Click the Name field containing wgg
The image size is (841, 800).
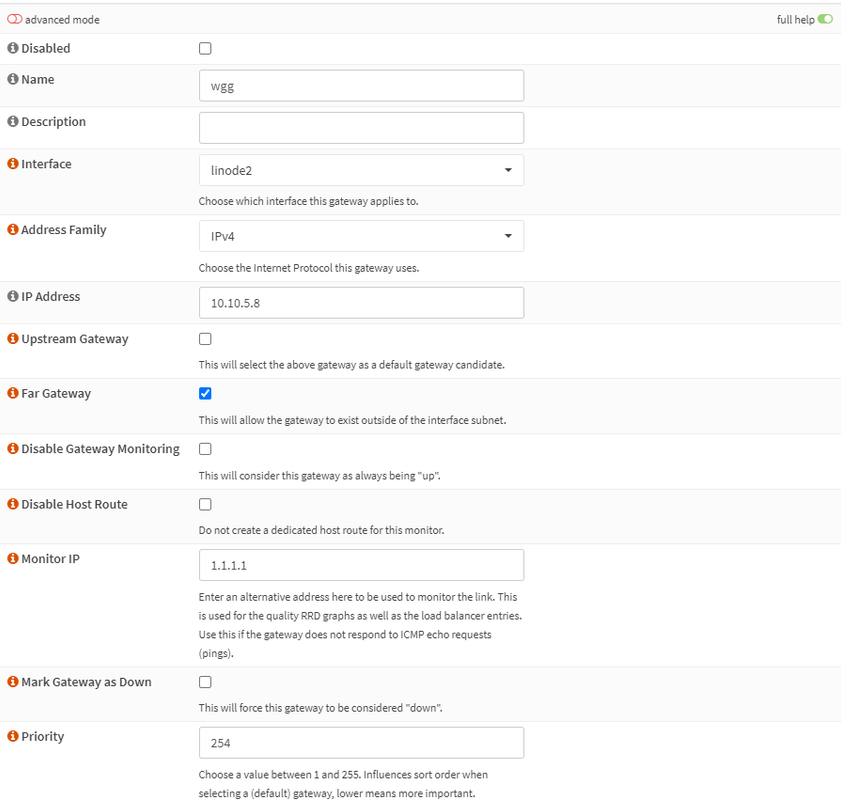tap(362, 86)
